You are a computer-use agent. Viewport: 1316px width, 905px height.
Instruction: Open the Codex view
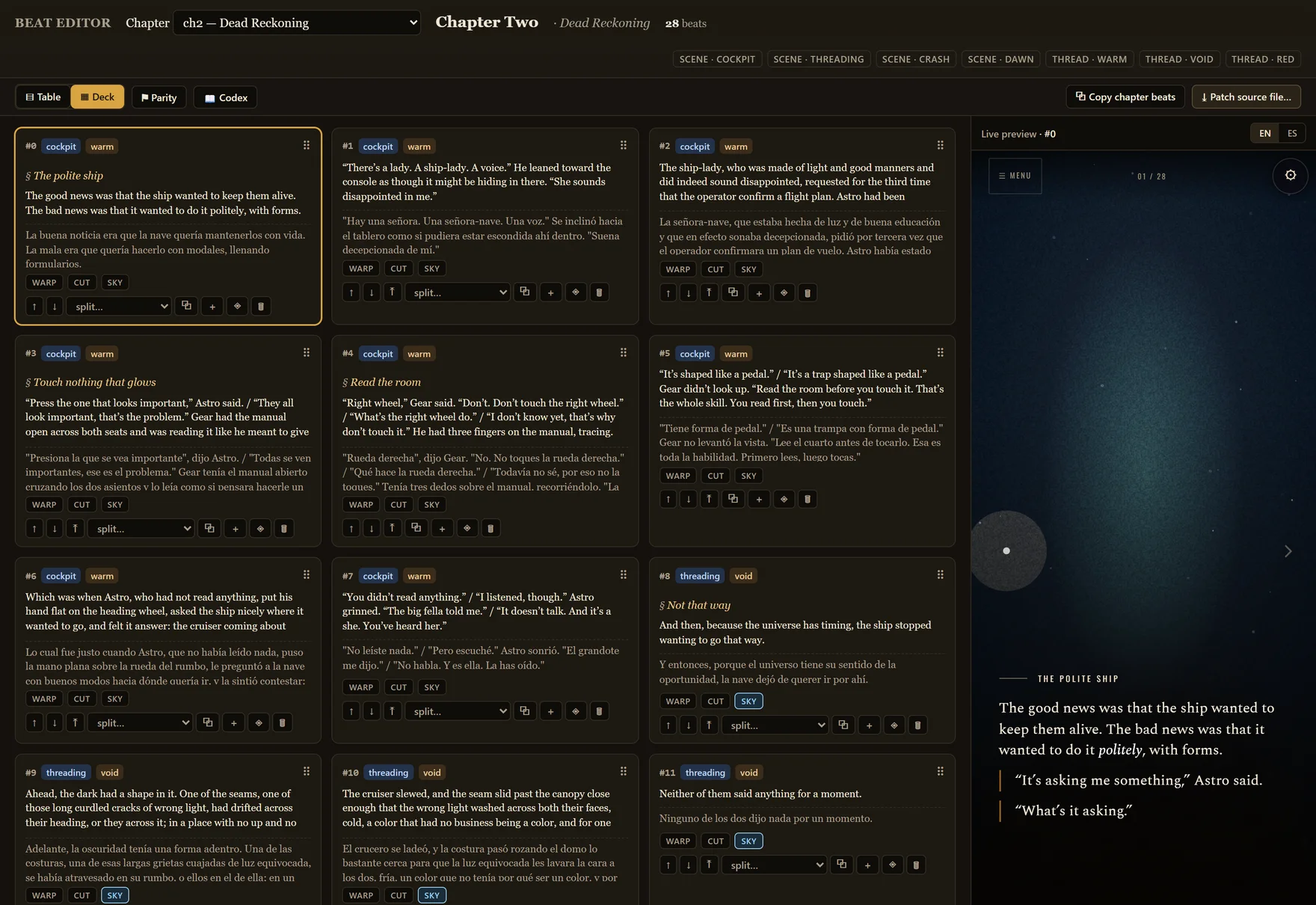(226, 97)
